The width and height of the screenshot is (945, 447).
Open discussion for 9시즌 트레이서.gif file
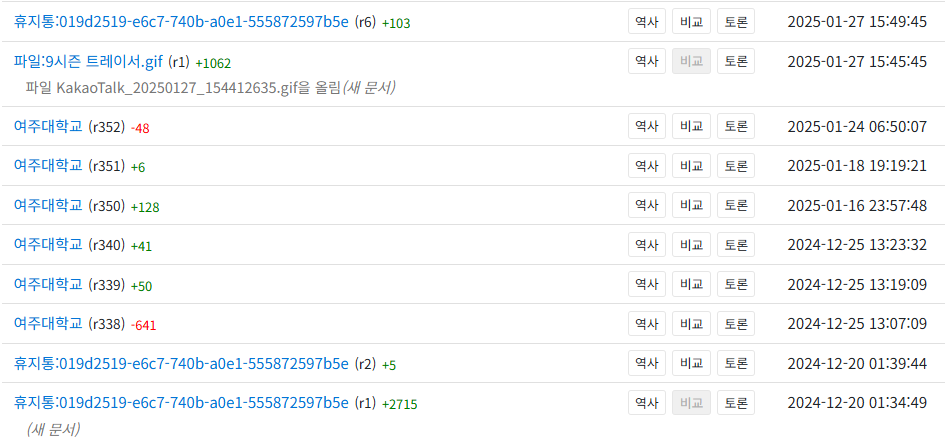click(x=736, y=62)
